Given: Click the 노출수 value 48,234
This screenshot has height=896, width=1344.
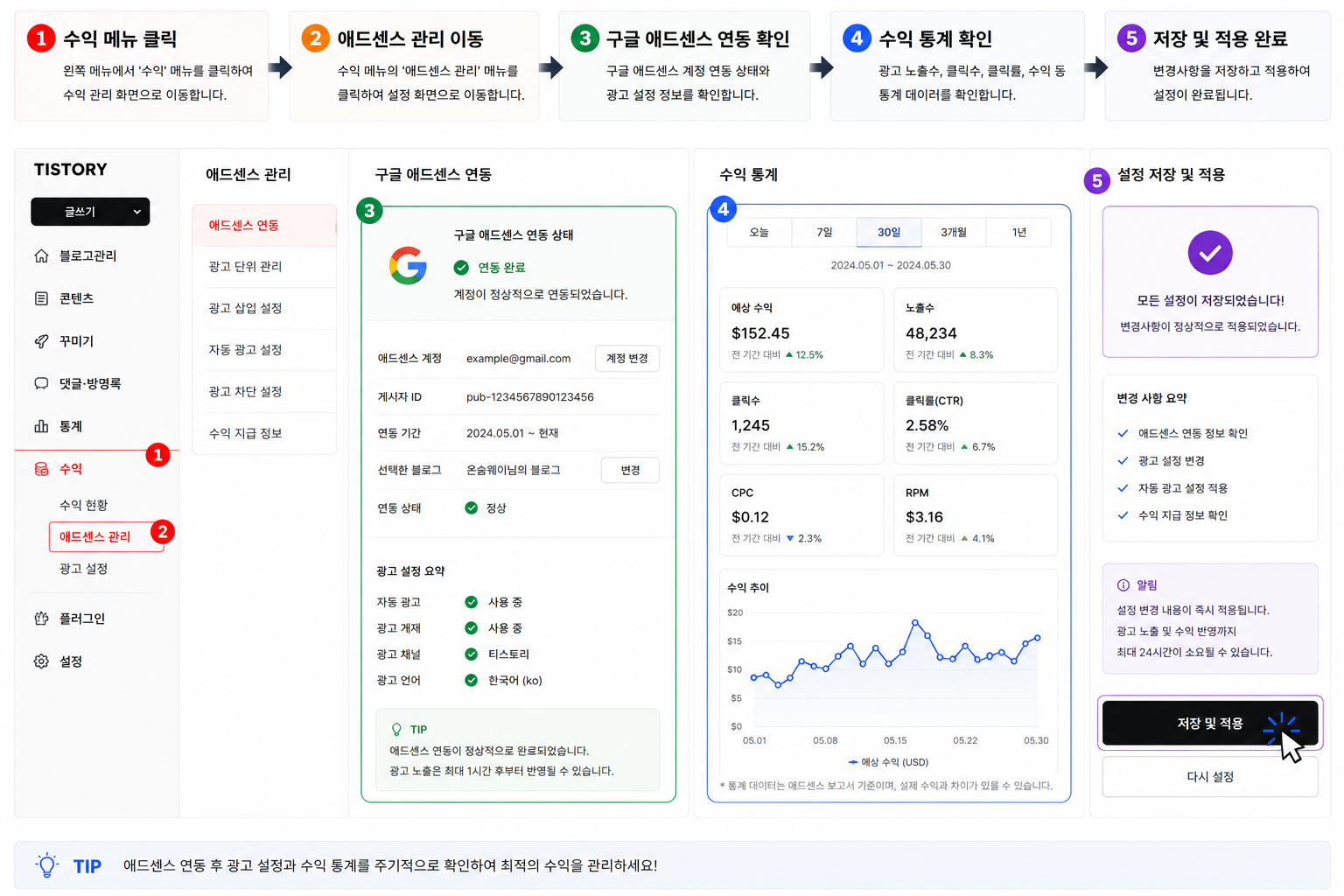Looking at the screenshot, I should tap(931, 333).
